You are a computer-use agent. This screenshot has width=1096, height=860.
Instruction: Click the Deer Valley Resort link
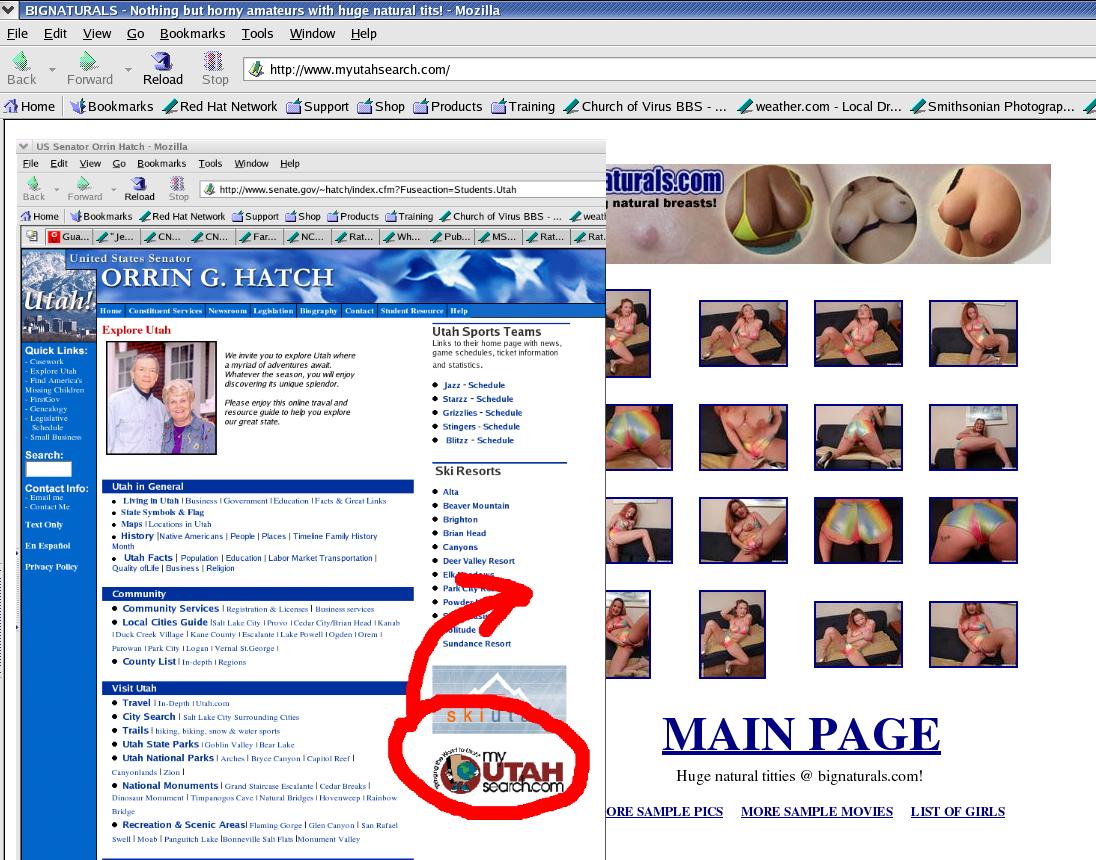(478, 561)
